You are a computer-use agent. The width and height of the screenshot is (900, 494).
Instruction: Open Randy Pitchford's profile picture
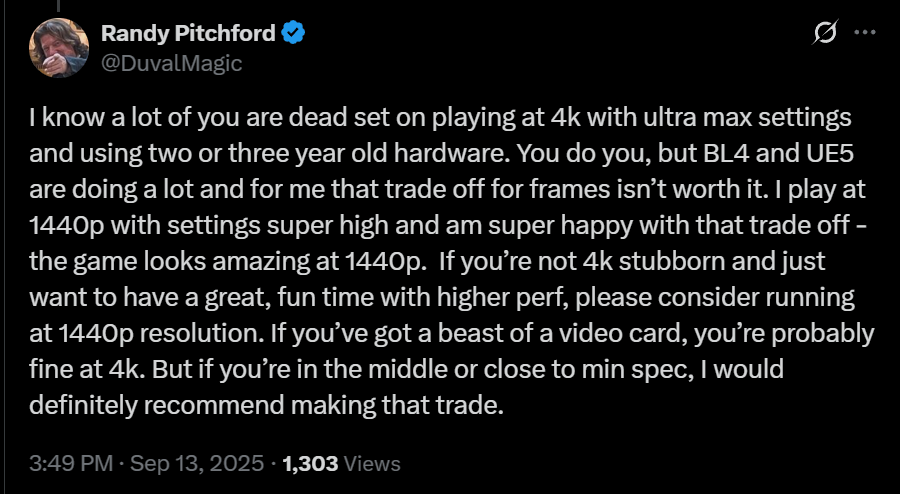point(59,48)
